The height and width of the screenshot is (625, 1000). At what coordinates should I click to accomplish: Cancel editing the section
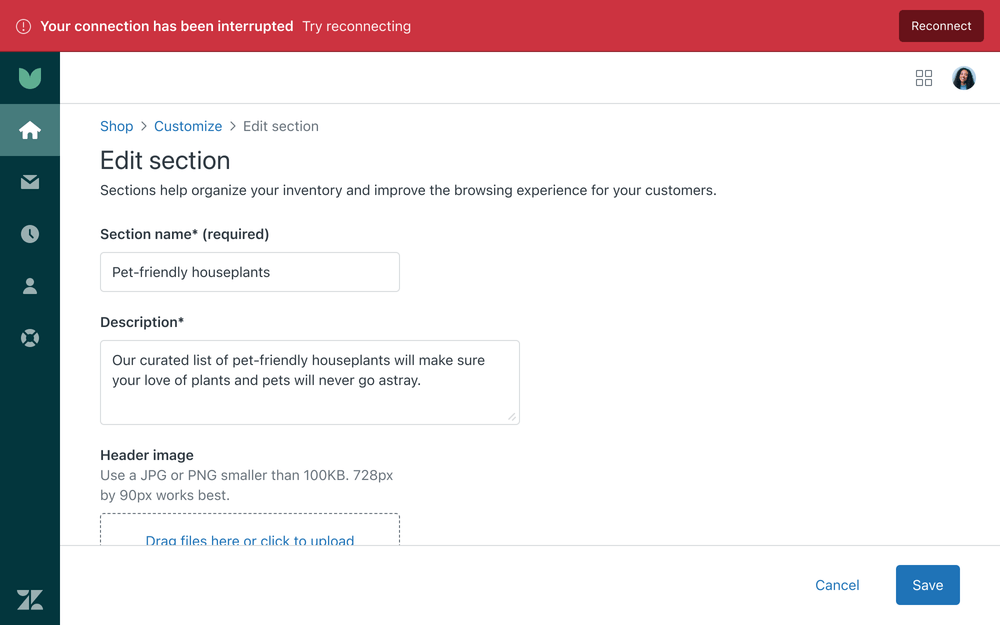tap(837, 585)
